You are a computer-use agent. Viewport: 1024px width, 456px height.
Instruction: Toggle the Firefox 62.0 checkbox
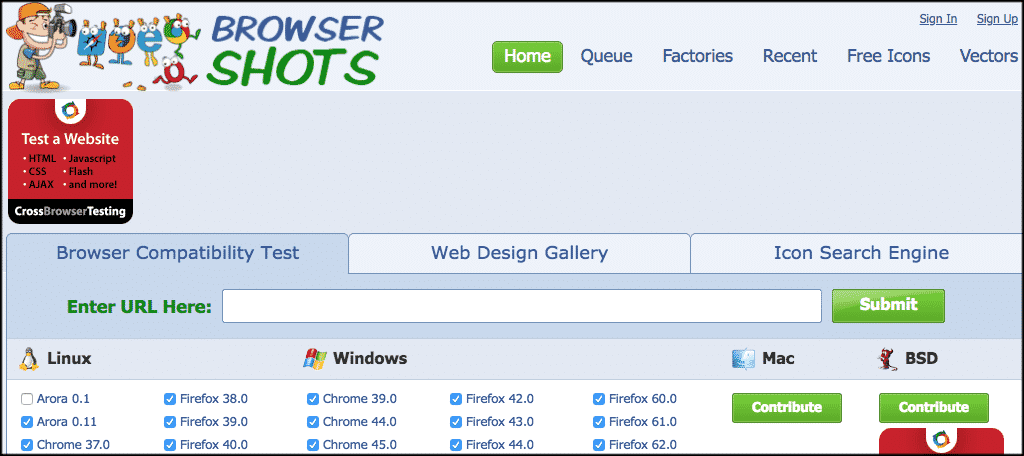[x=599, y=445]
